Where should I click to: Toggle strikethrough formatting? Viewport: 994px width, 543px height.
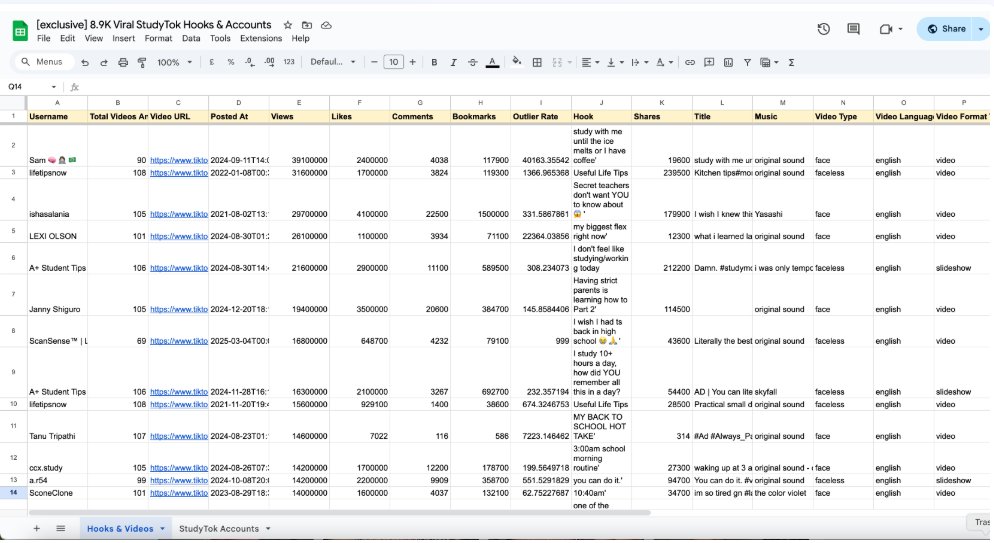click(x=472, y=62)
